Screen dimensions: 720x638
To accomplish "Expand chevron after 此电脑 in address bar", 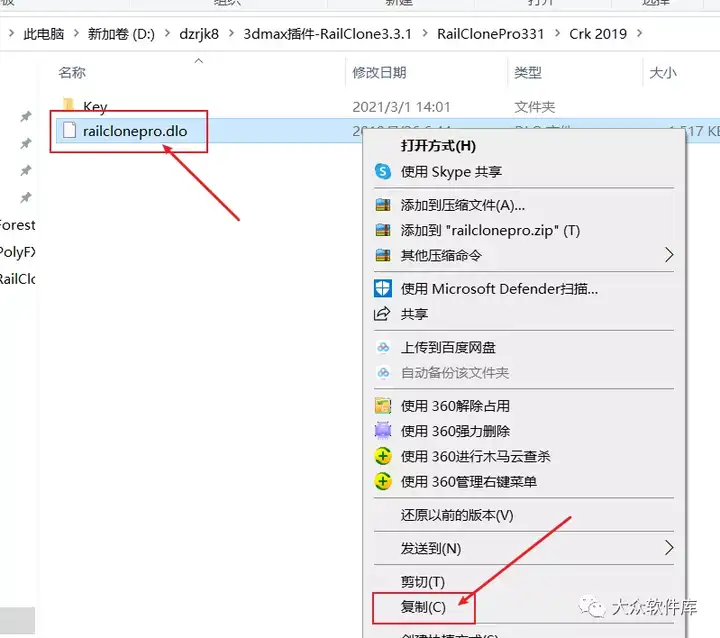I will point(76,34).
